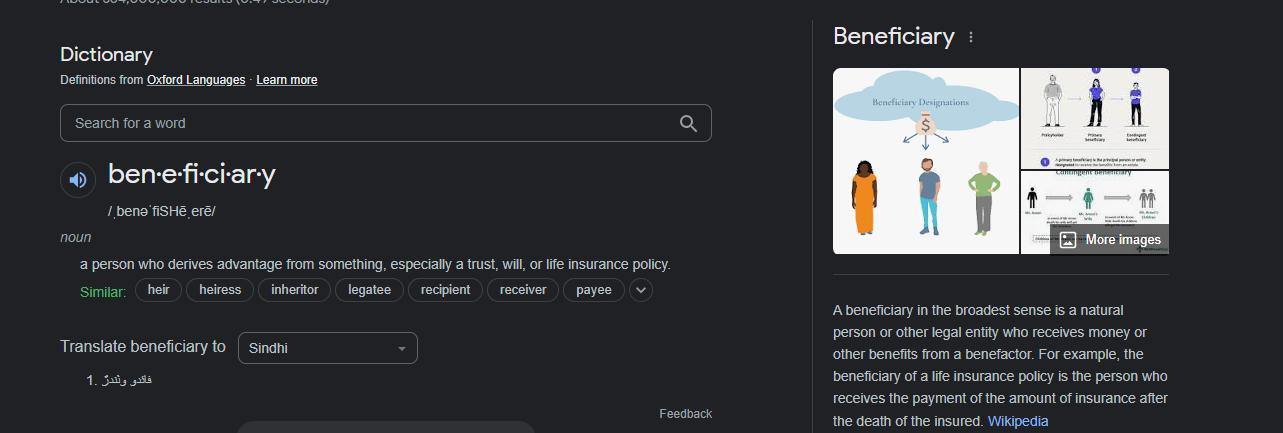Expand more similar words chevron
The image size is (1283, 433).
coord(641,290)
